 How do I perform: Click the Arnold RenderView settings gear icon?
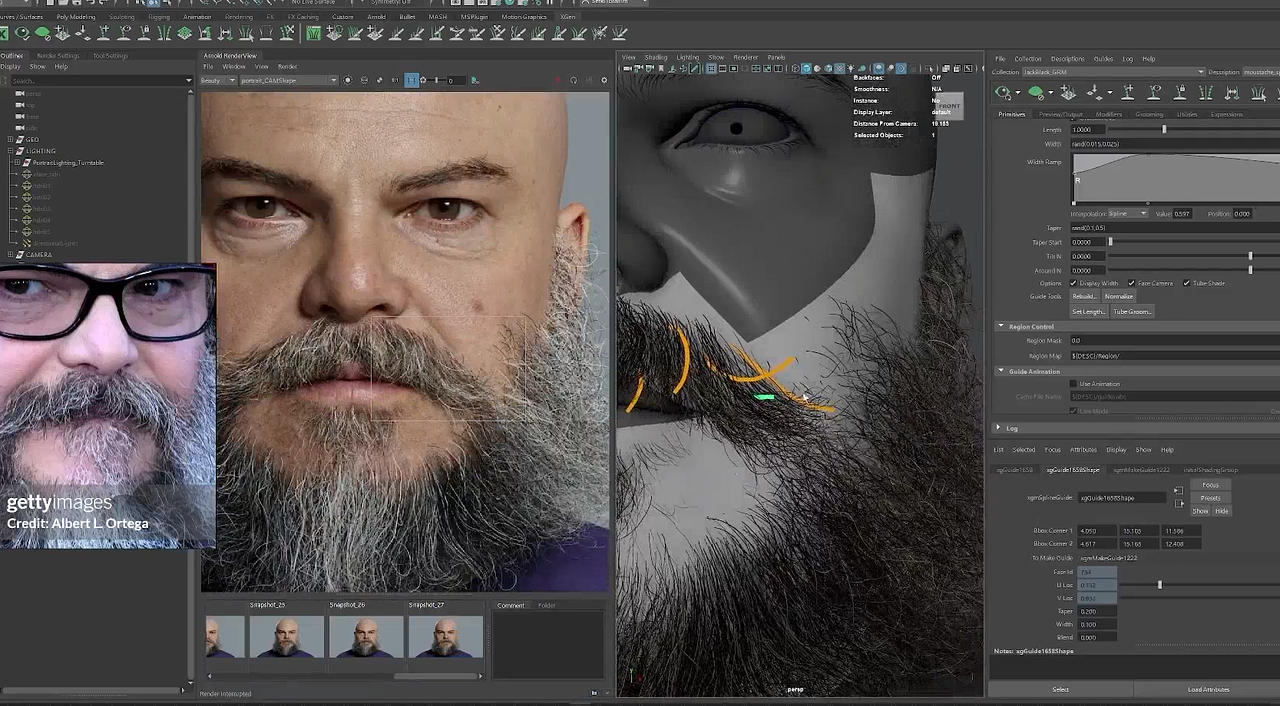603,80
